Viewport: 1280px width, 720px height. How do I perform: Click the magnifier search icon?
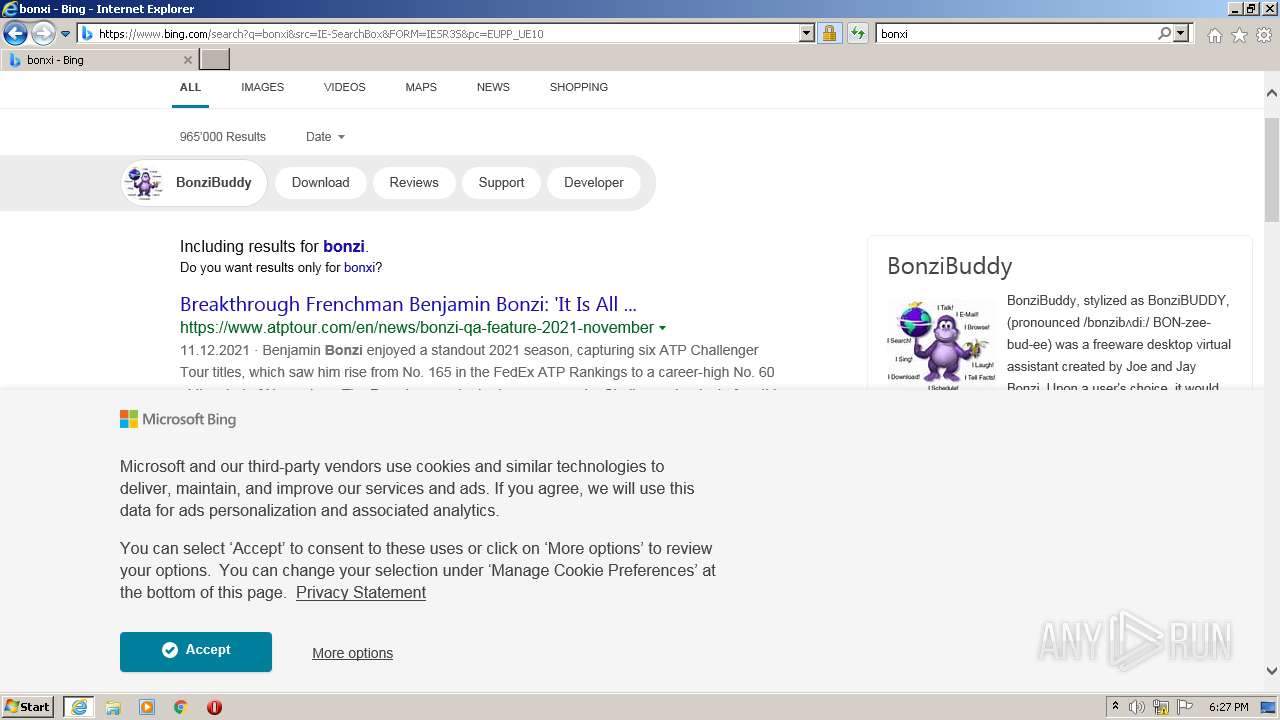pos(1164,33)
